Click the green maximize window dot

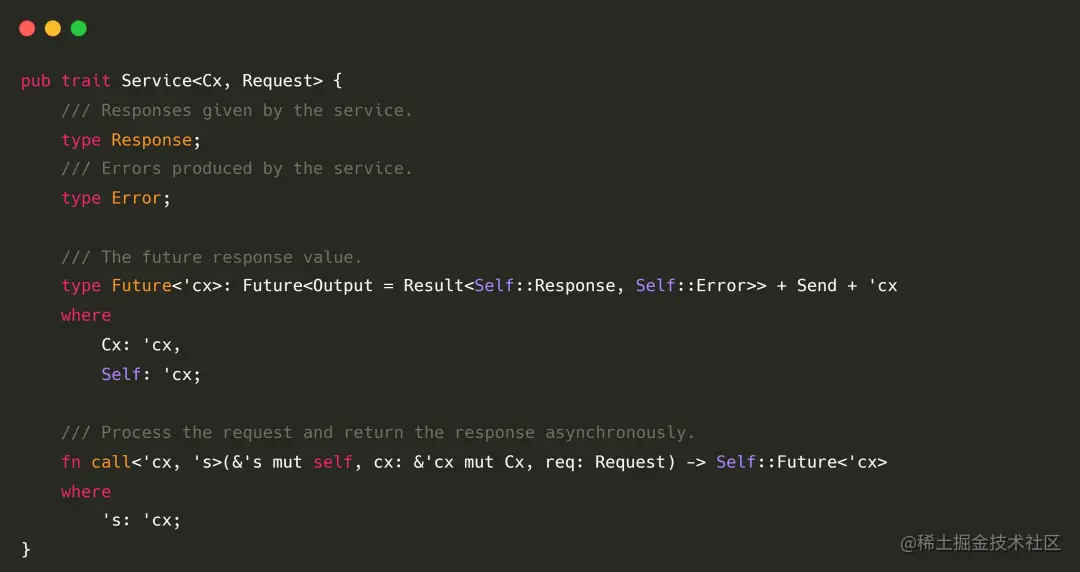tap(79, 28)
